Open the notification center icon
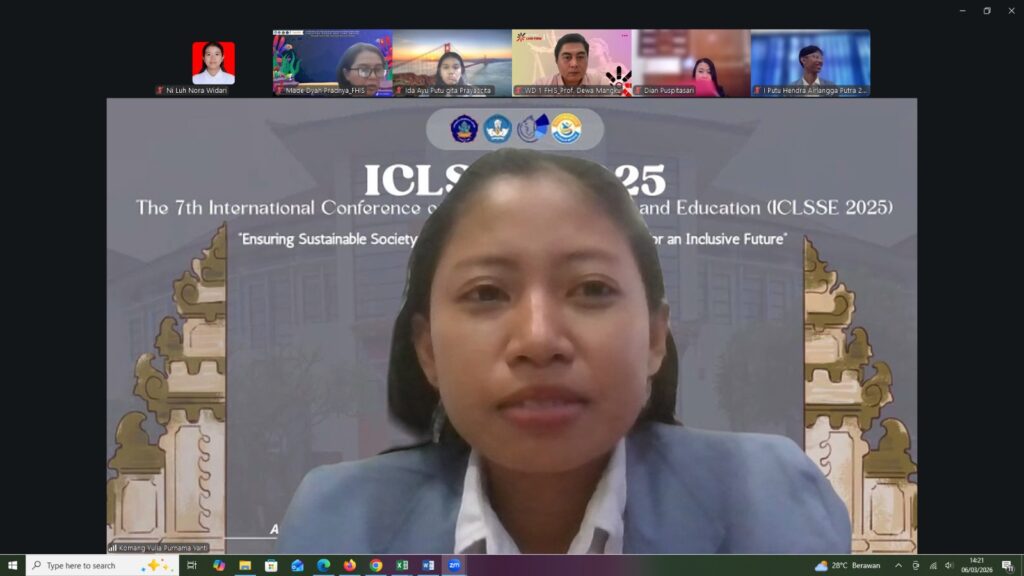Image resolution: width=1024 pixels, height=576 pixels. (1007, 565)
